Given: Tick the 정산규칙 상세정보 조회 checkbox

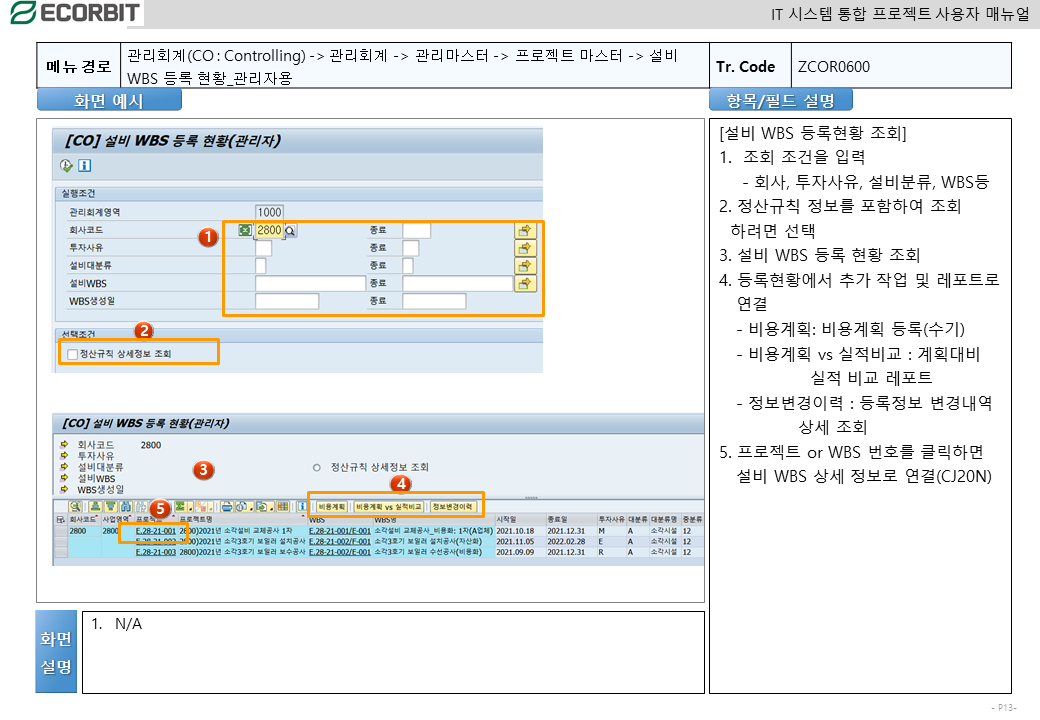Looking at the screenshot, I should point(72,354).
